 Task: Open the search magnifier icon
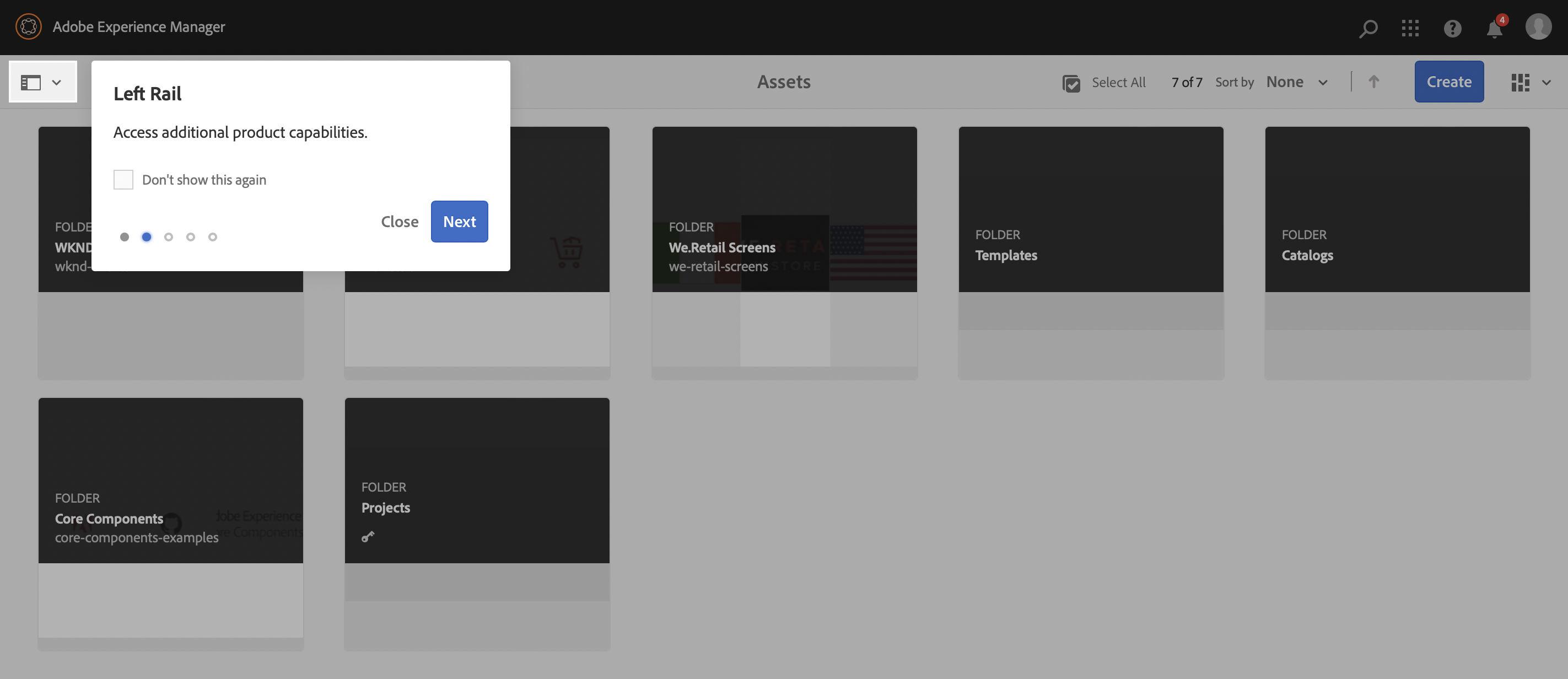tap(1368, 28)
